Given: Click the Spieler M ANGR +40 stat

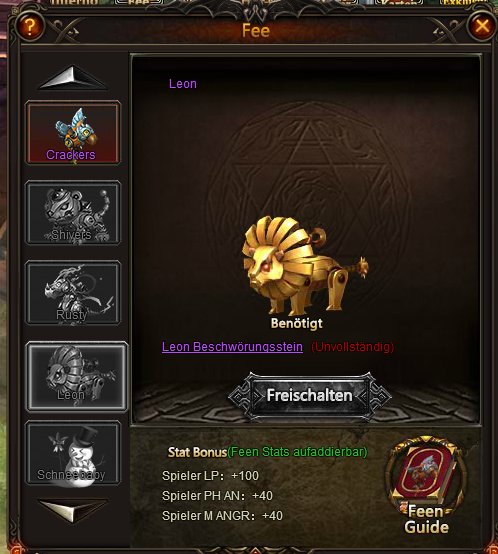Looking at the screenshot, I should 222,516.
